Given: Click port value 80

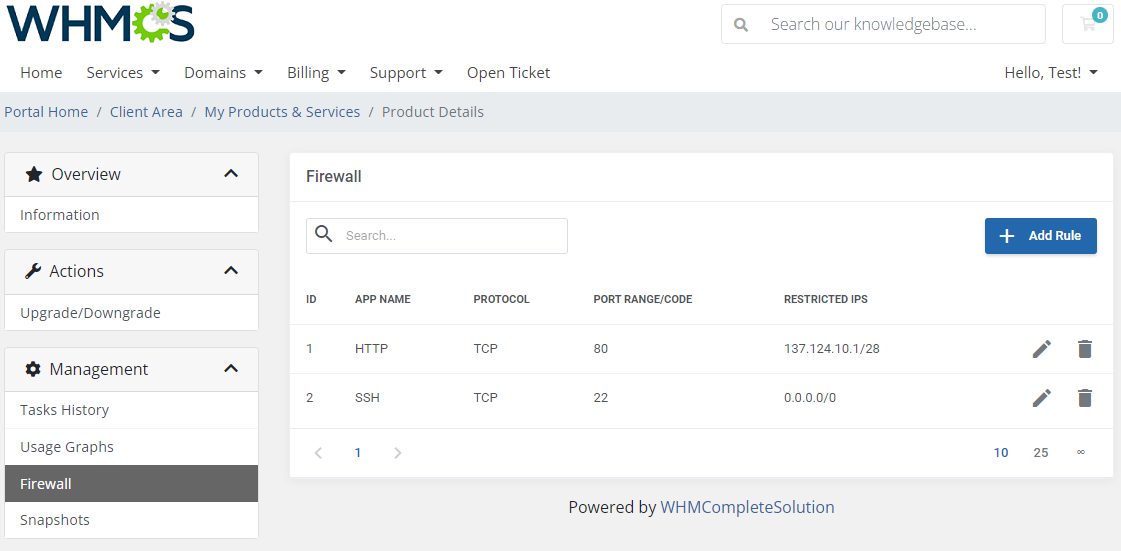Looking at the screenshot, I should [601, 349].
